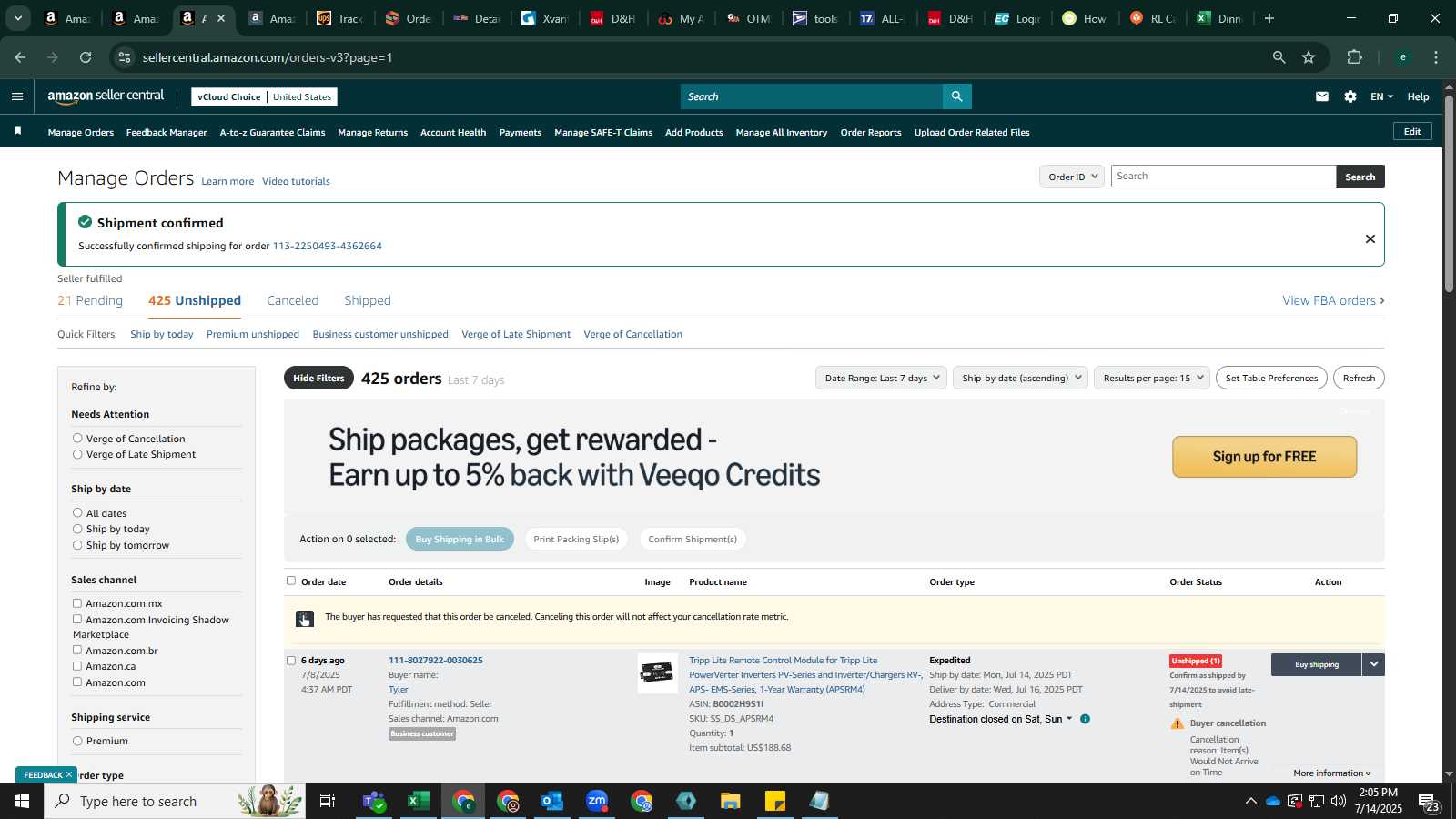Go back with the browser back arrow

coord(20,57)
